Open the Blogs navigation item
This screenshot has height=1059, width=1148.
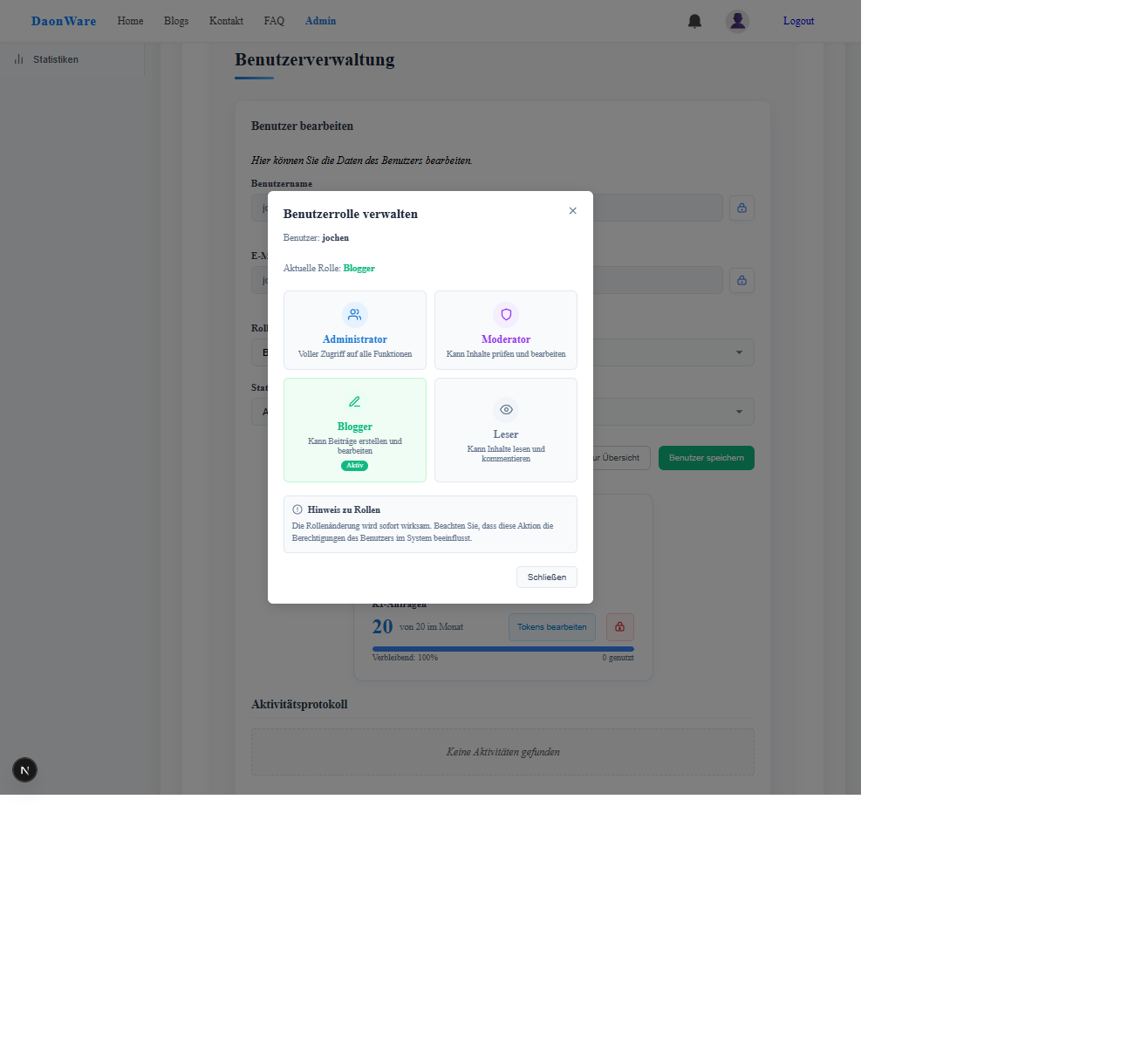tap(176, 21)
